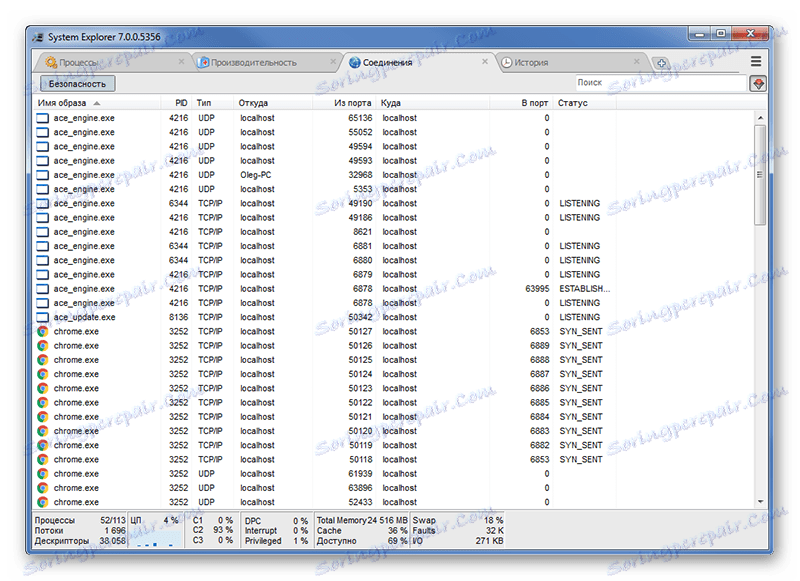Click source port 63896 cell
Viewport: 800px width, 581px height.
coord(360,488)
